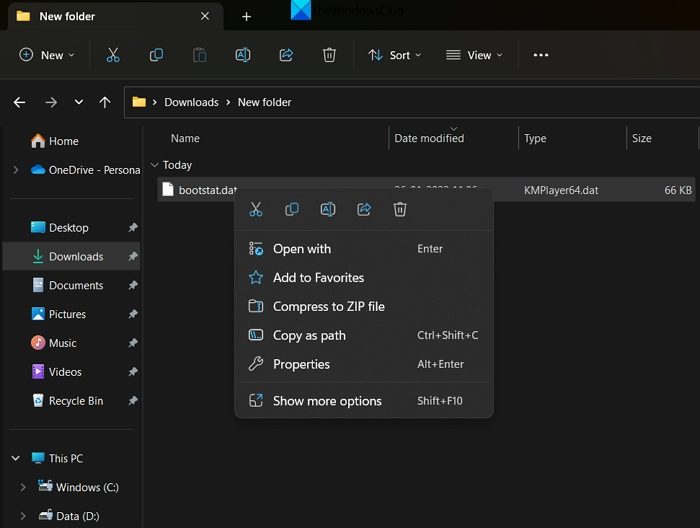
Task: Click the Share icon in the top toolbar
Action: click(286, 55)
